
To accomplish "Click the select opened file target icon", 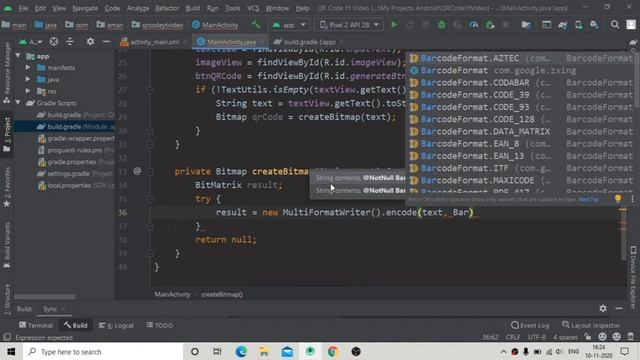I will point(53,42).
